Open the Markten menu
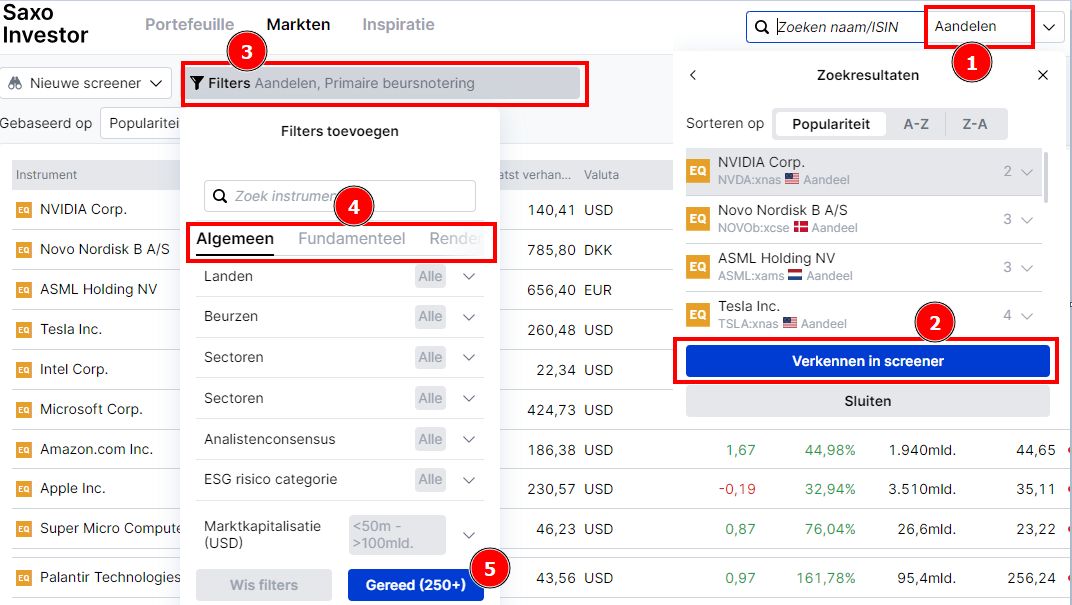 pyautogui.click(x=298, y=25)
